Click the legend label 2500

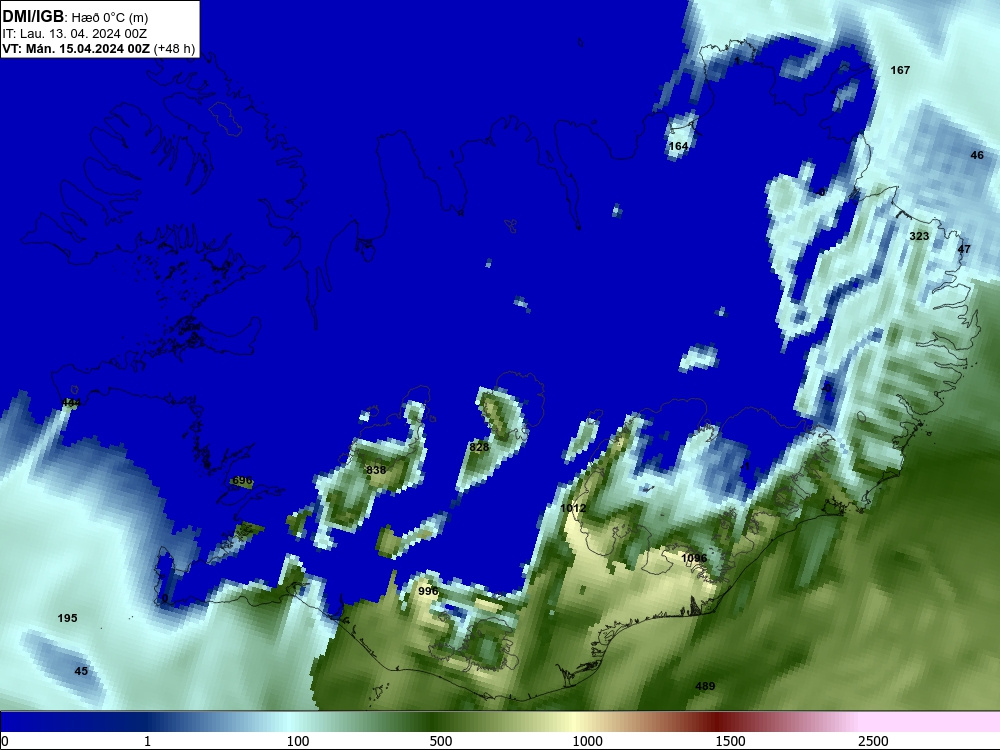(873, 741)
